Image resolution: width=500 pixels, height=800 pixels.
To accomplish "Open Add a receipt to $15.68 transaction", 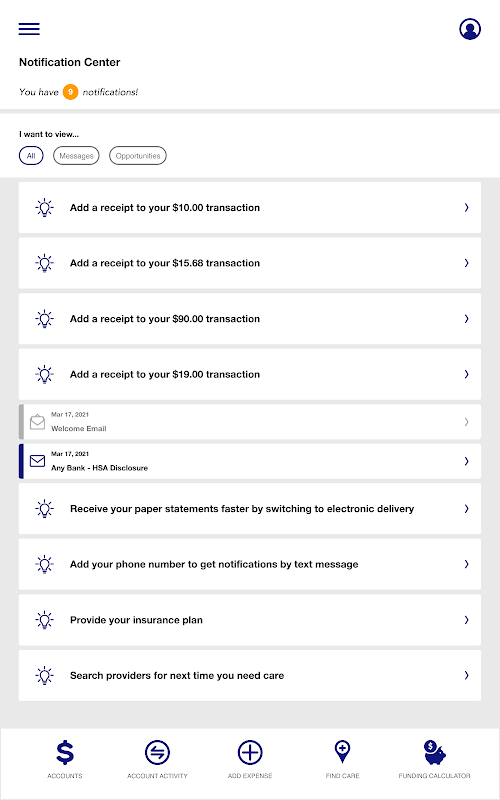I will (x=250, y=263).
